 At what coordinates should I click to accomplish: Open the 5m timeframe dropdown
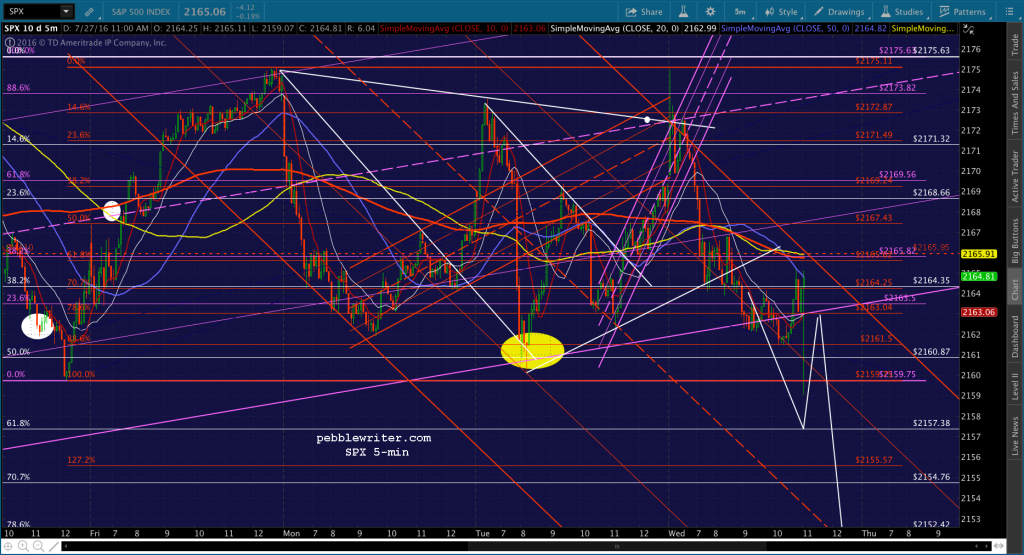739,12
